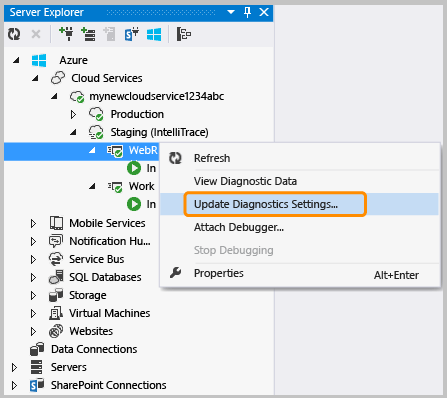
Task: Click the SQL Databases icon
Action: (x=56, y=277)
